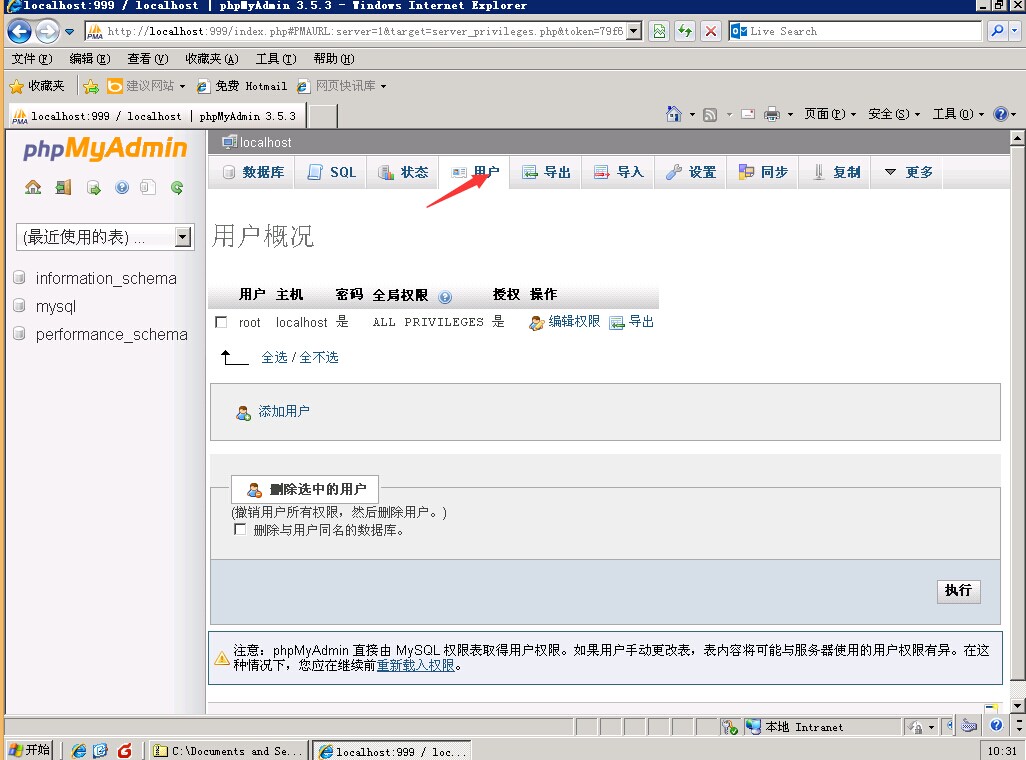Image resolution: width=1026 pixels, height=760 pixels.
Task: Tick the 删除与用户同名的数据库 checkbox
Action: pos(240,530)
